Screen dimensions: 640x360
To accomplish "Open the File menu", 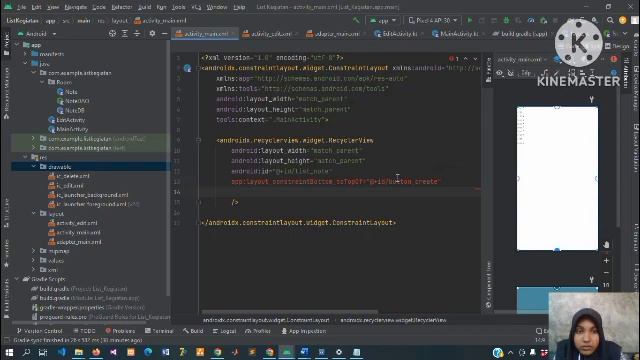I will (21, 7).
